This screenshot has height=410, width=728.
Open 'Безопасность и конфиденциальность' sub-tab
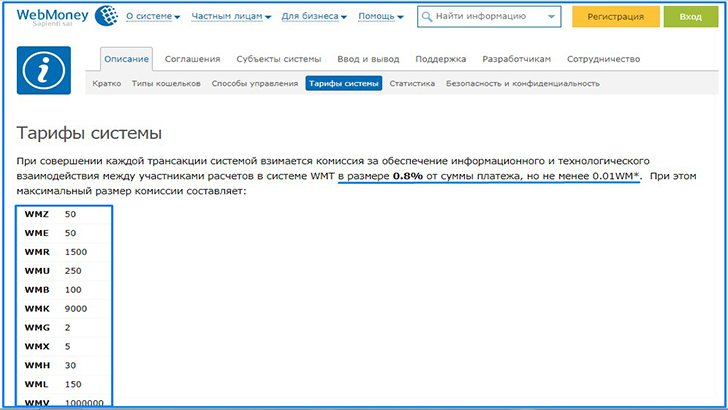pos(523,84)
